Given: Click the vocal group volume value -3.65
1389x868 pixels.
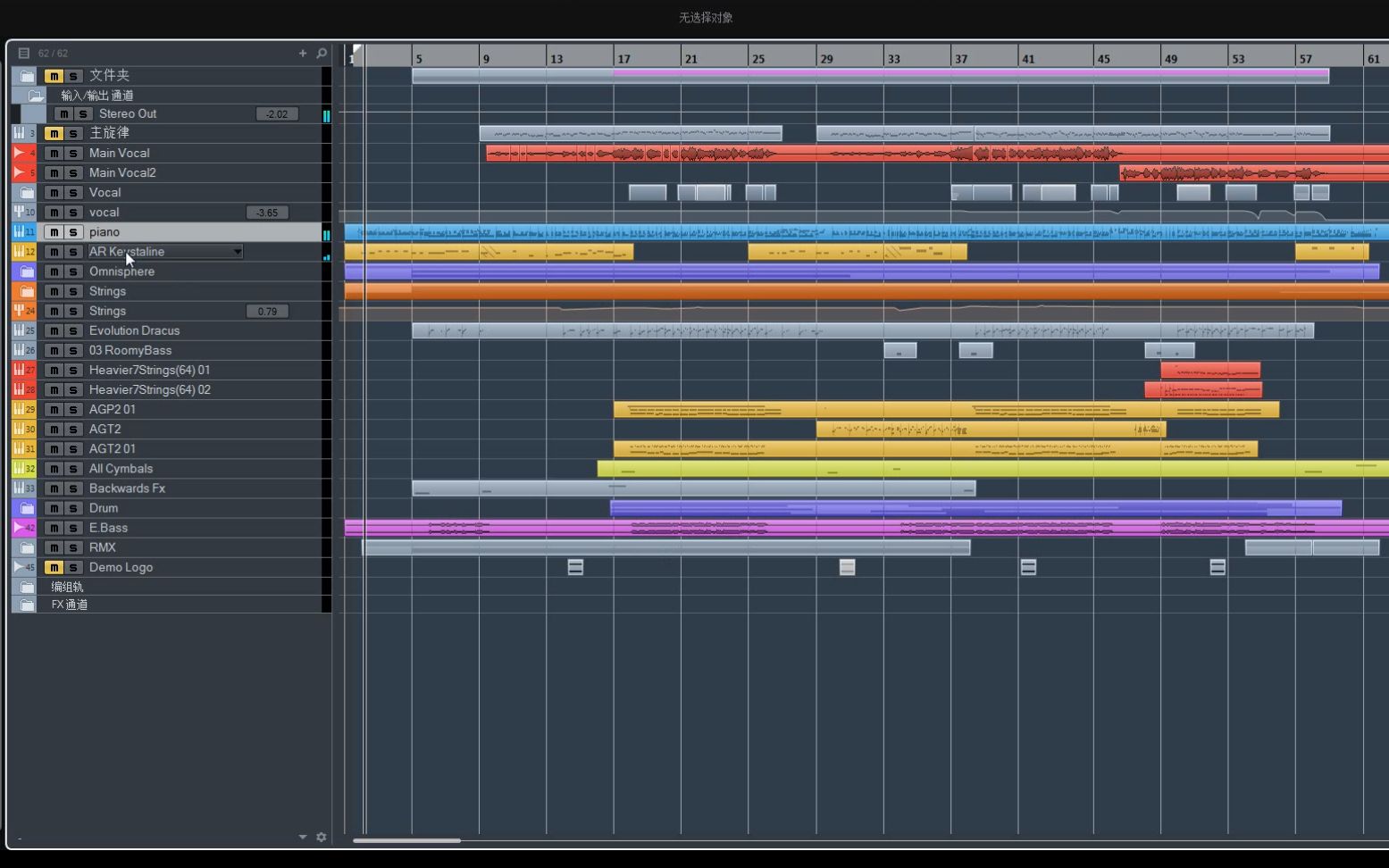Looking at the screenshot, I should [267, 213].
